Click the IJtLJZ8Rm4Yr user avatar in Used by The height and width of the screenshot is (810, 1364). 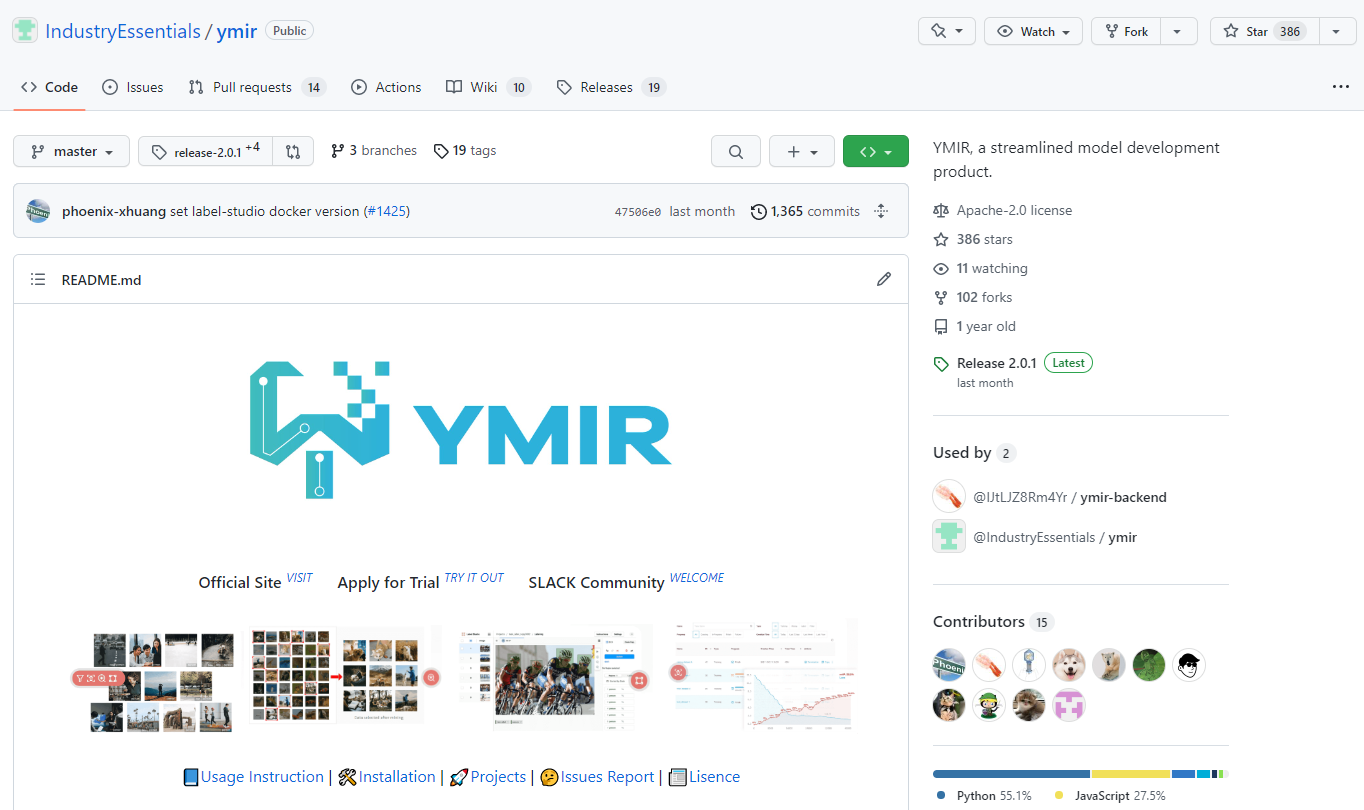pos(949,496)
